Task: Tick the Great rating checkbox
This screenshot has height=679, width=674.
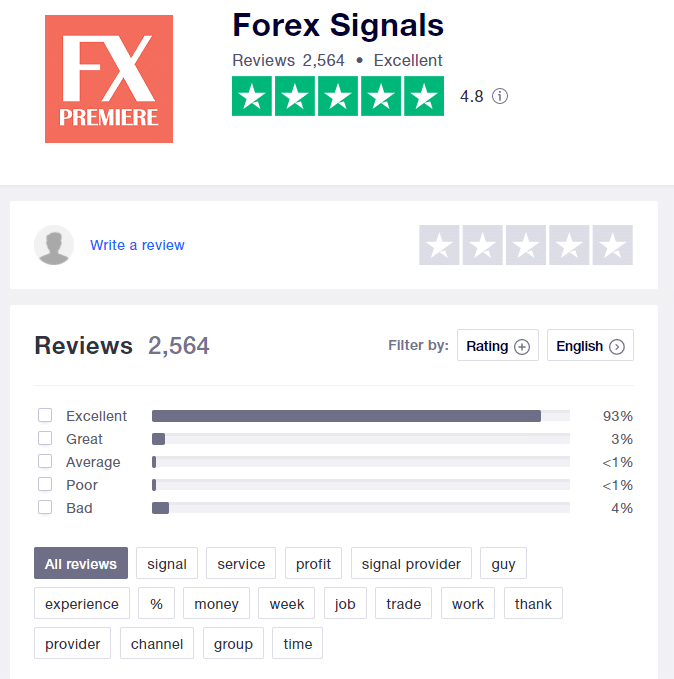Action: 45,439
